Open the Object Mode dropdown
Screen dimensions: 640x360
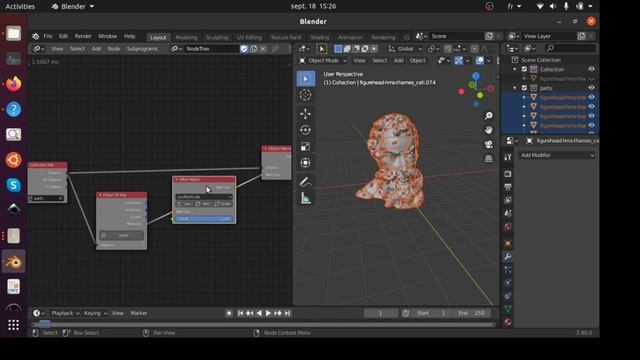323,61
